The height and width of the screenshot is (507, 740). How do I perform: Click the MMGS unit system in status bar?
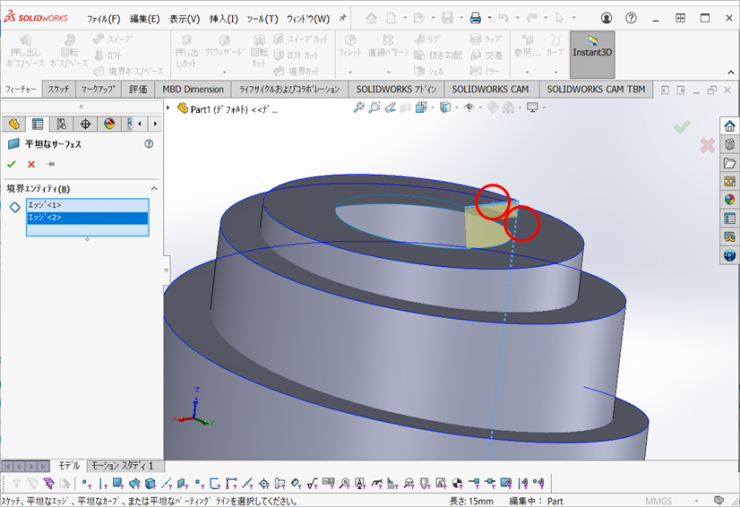point(660,500)
